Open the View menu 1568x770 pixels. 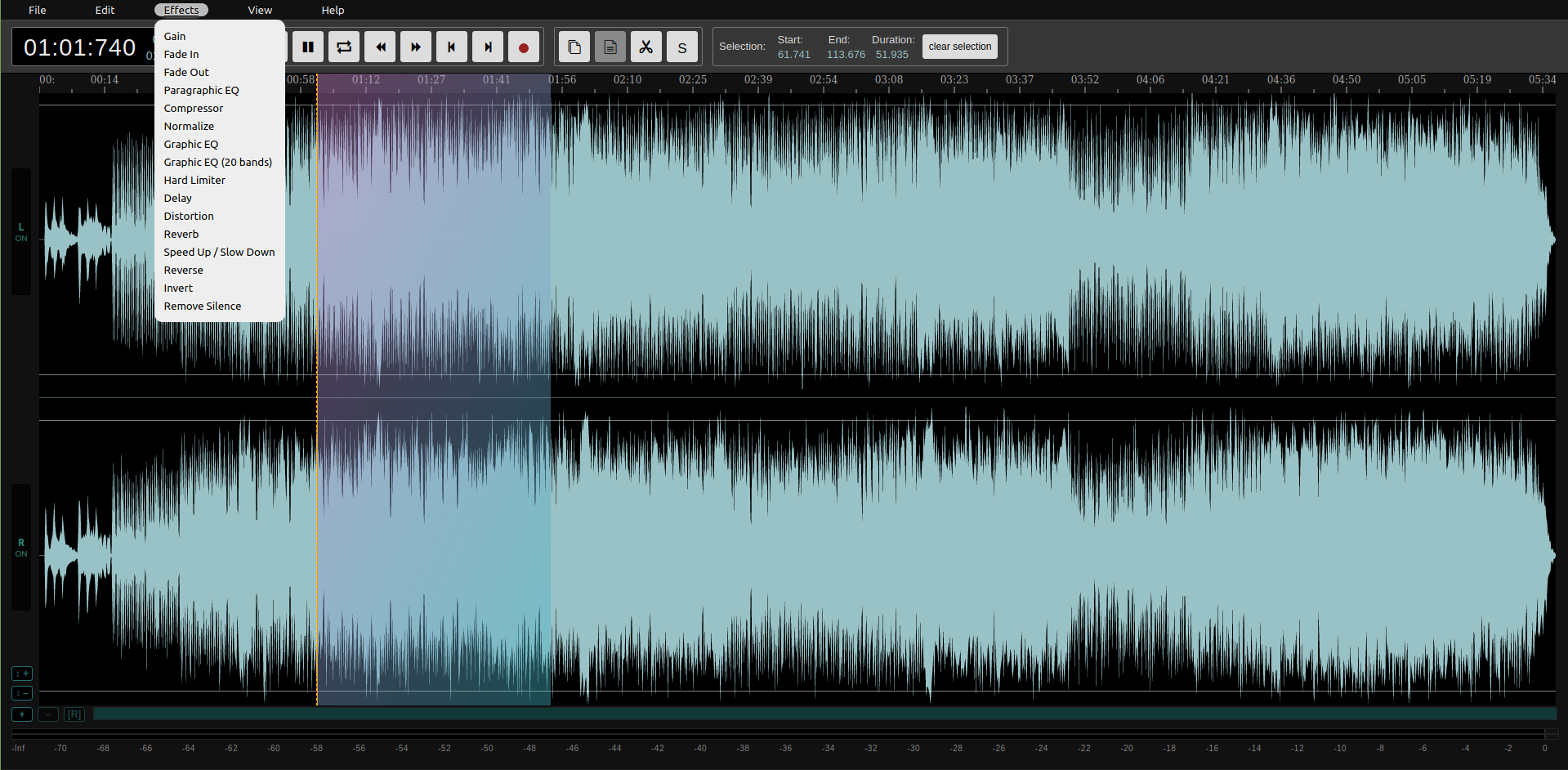[260, 10]
